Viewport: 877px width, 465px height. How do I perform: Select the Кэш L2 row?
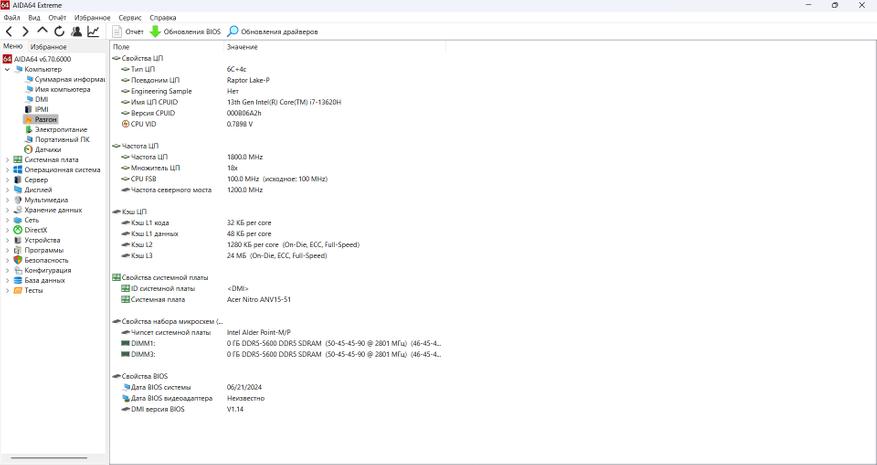click(x=278, y=245)
